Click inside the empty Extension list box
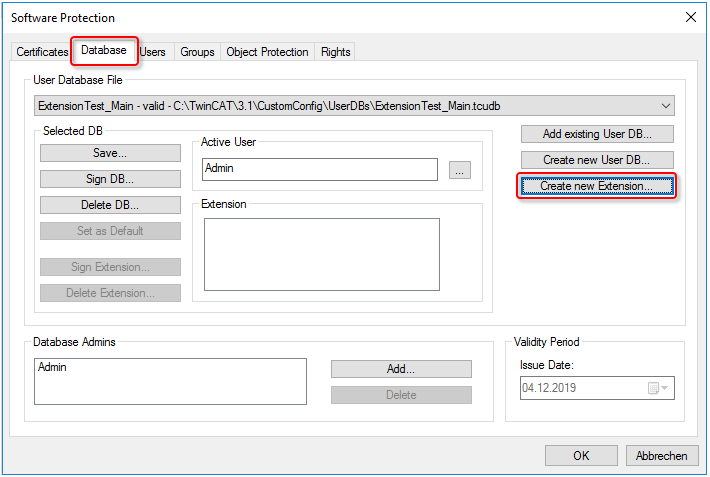Viewport: 710px width, 477px height. click(x=321, y=254)
